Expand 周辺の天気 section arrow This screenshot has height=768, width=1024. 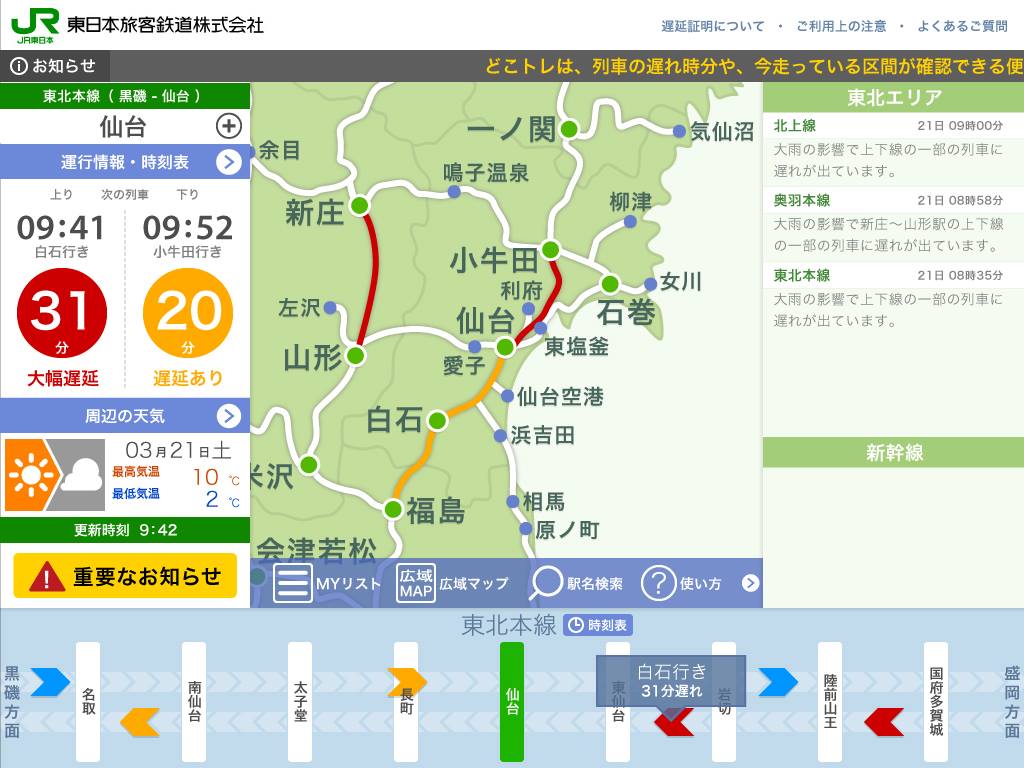229,416
